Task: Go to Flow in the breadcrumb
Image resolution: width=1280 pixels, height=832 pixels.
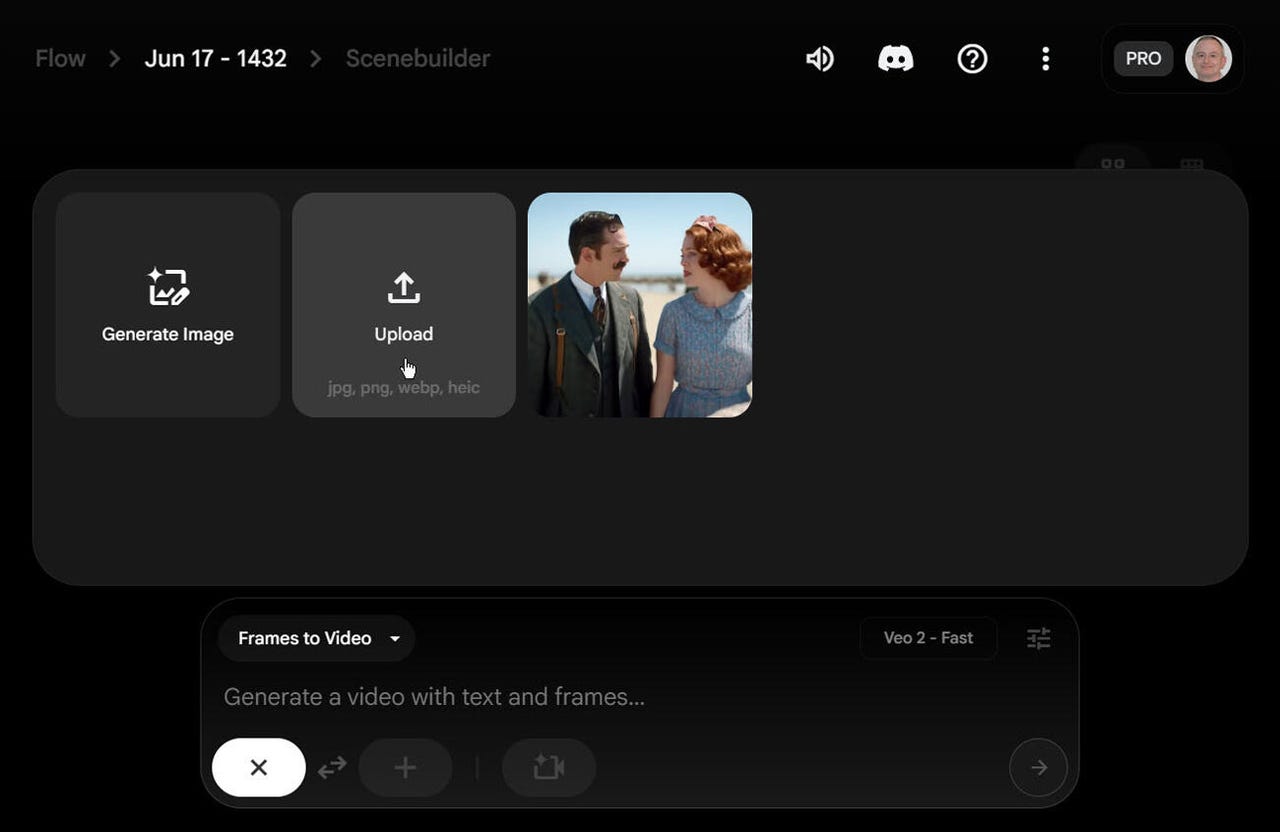Action: 60,59
